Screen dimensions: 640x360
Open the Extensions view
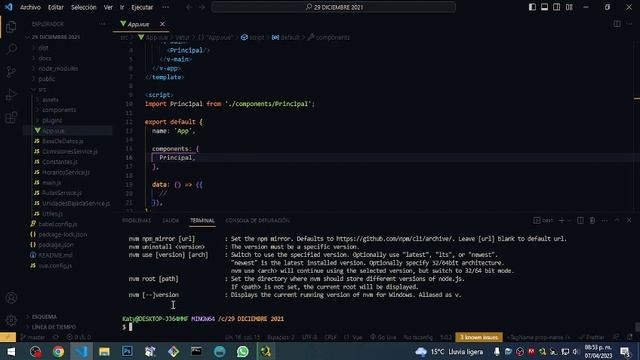[x=11, y=118]
